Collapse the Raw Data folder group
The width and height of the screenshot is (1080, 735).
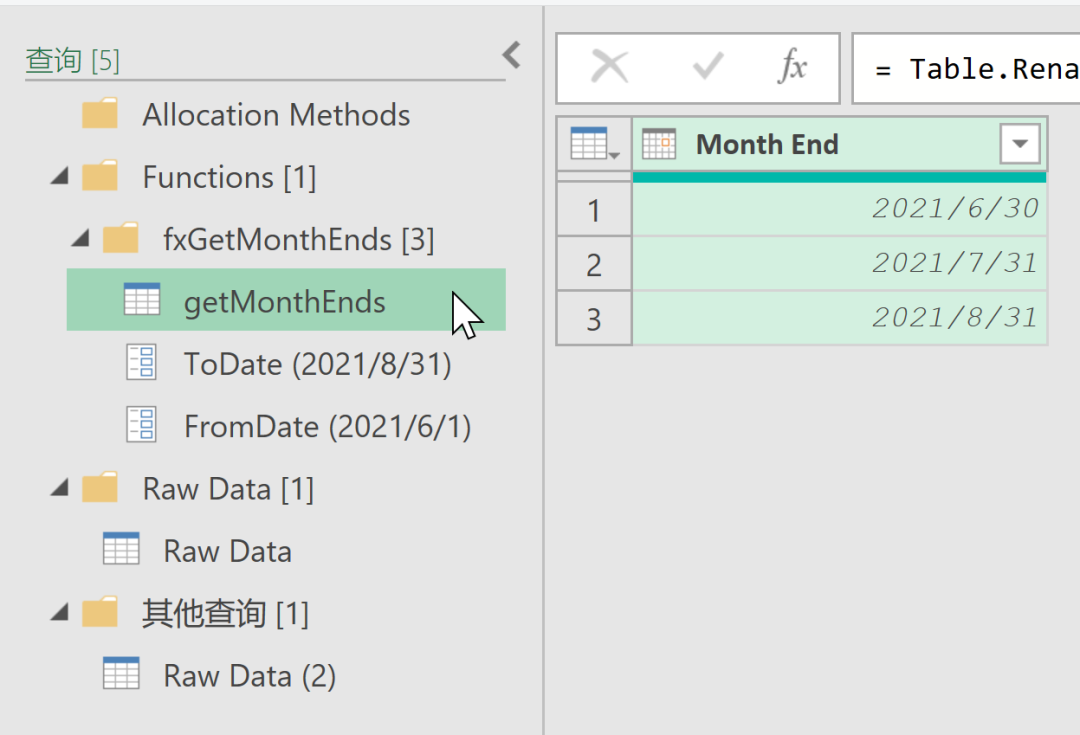(x=60, y=489)
